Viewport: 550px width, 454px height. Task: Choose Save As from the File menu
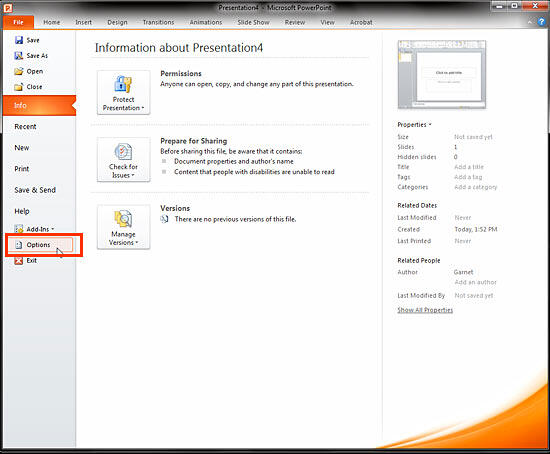point(31,55)
